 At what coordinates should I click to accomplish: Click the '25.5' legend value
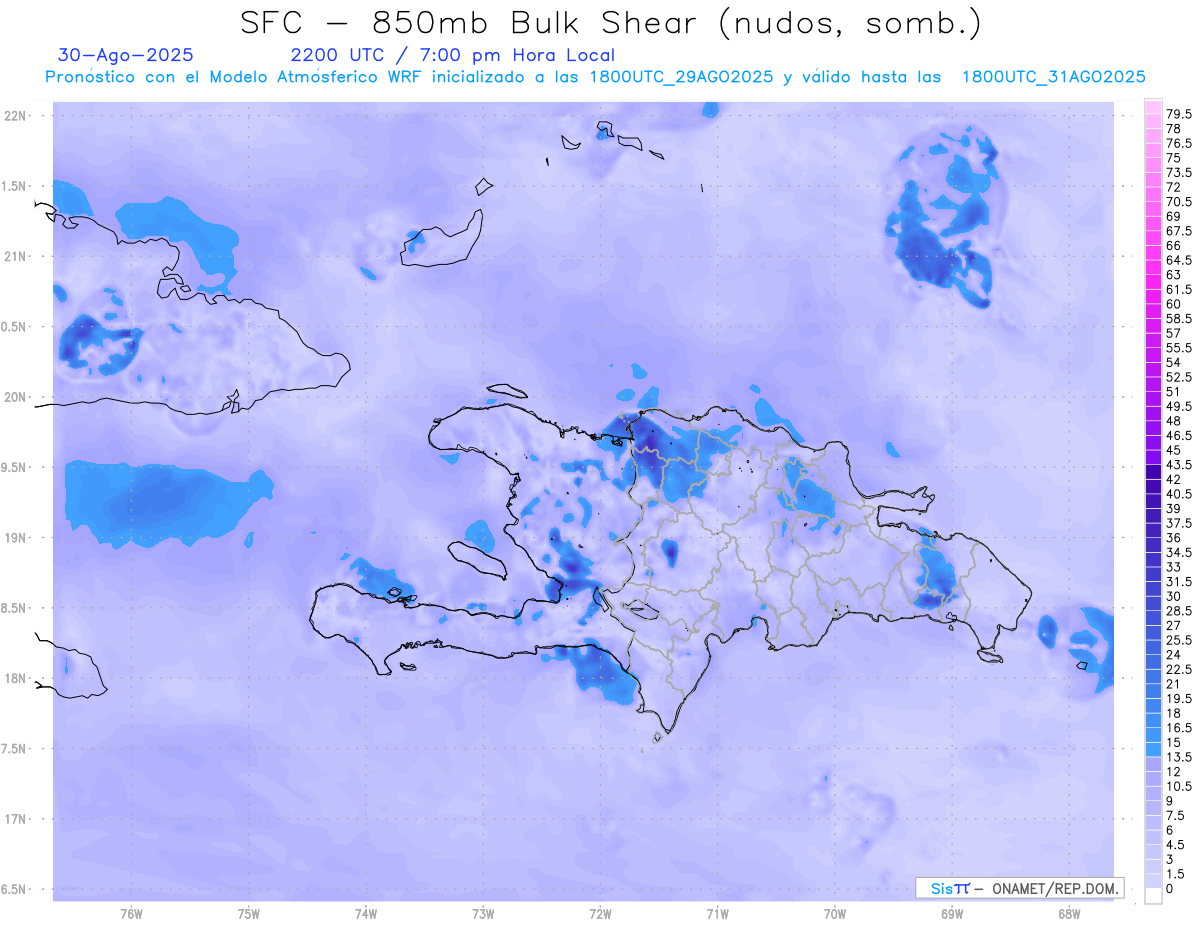pyautogui.click(x=1180, y=640)
